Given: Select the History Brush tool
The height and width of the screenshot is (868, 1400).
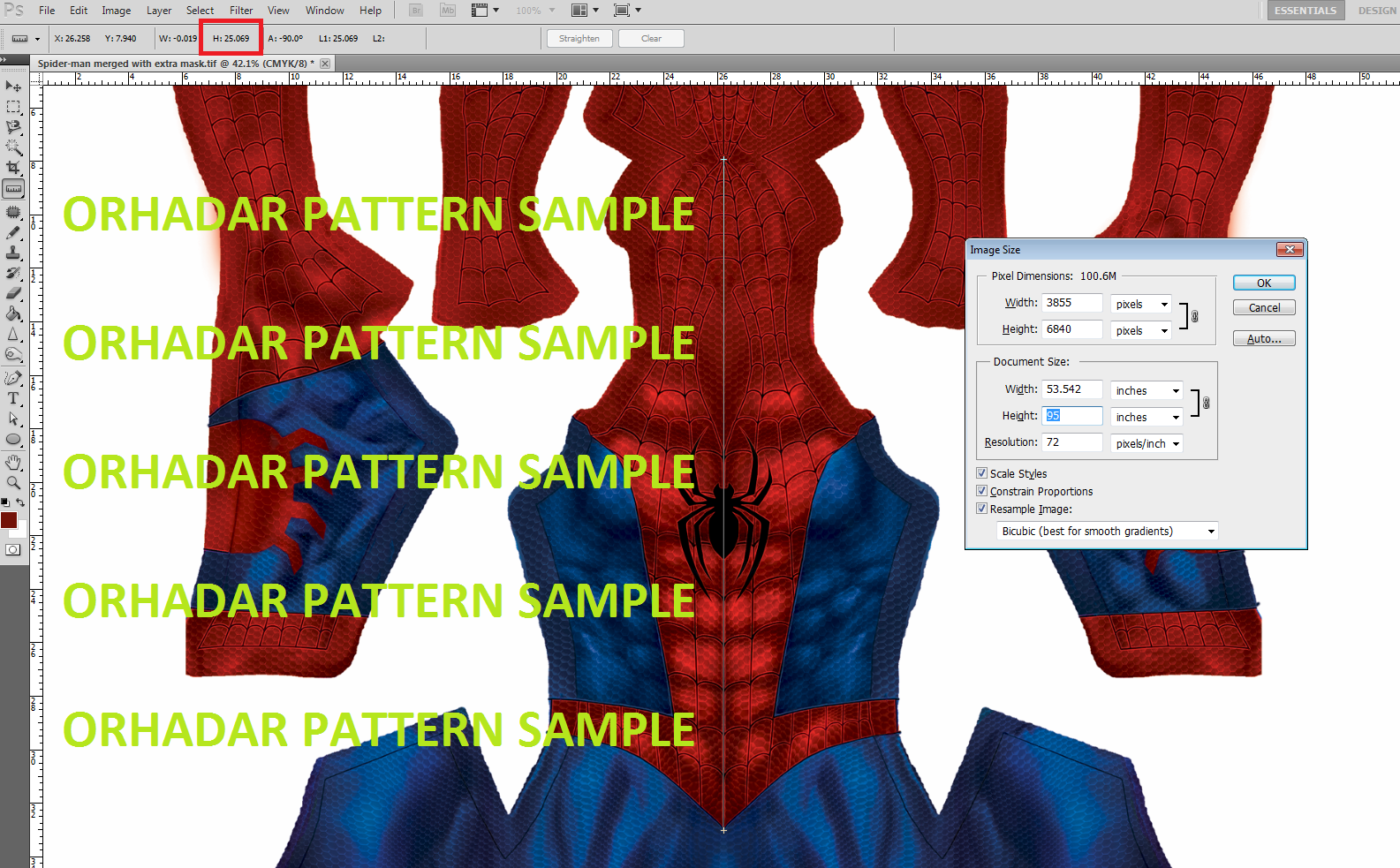Looking at the screenshot, I should pos(13,273).
